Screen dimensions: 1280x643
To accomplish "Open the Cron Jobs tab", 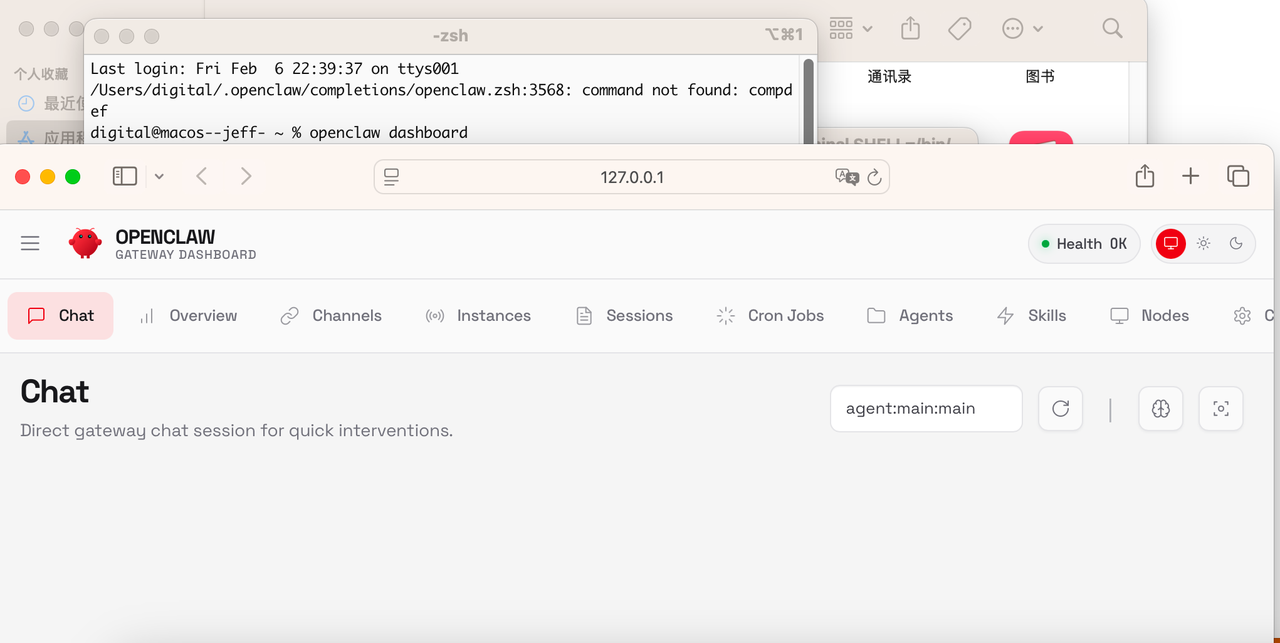I will pyautogui.click(x=770, y=316).
